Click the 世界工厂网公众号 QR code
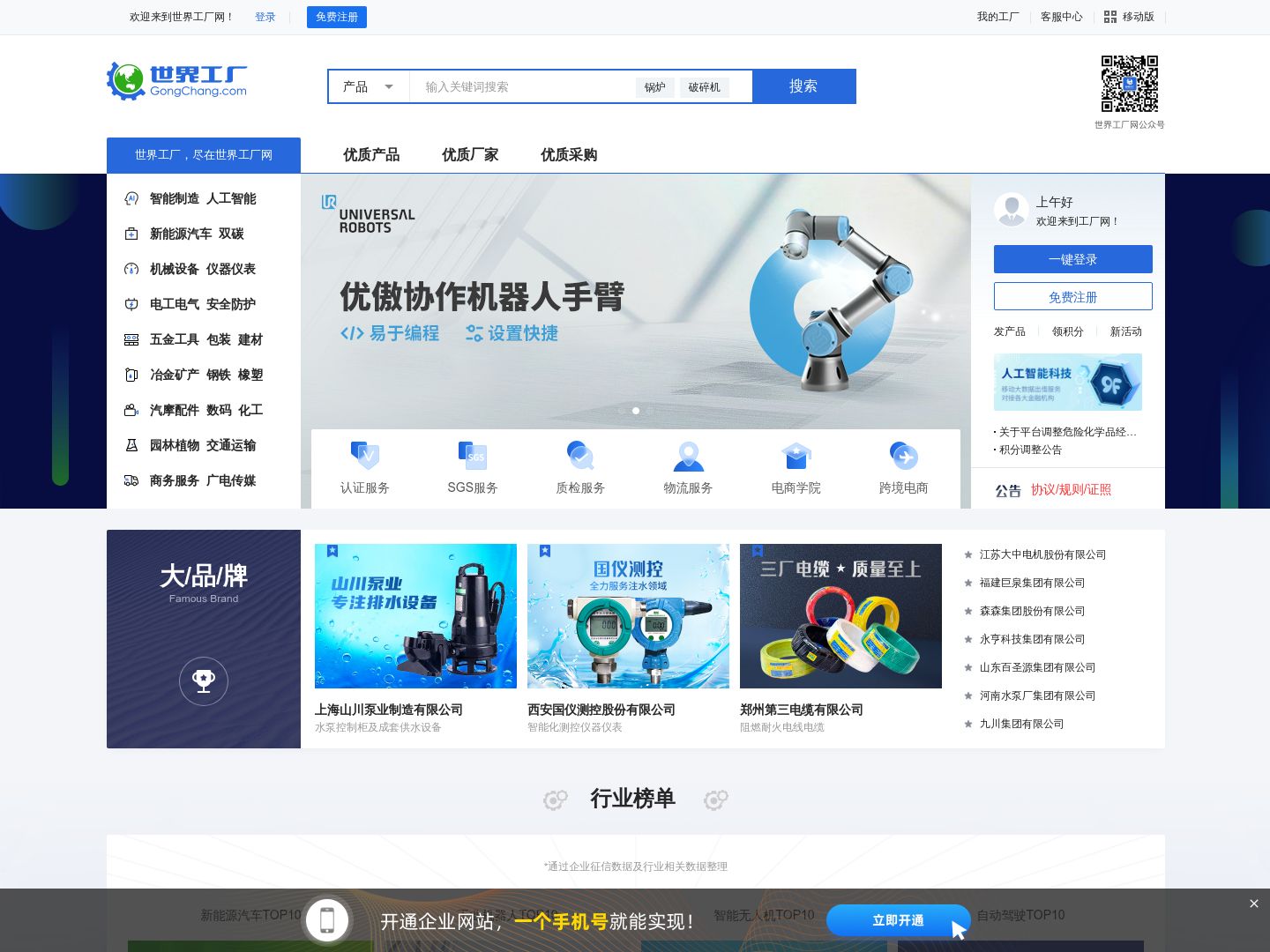This screenshot has height=952, width=1270. tap(1130, 84)
